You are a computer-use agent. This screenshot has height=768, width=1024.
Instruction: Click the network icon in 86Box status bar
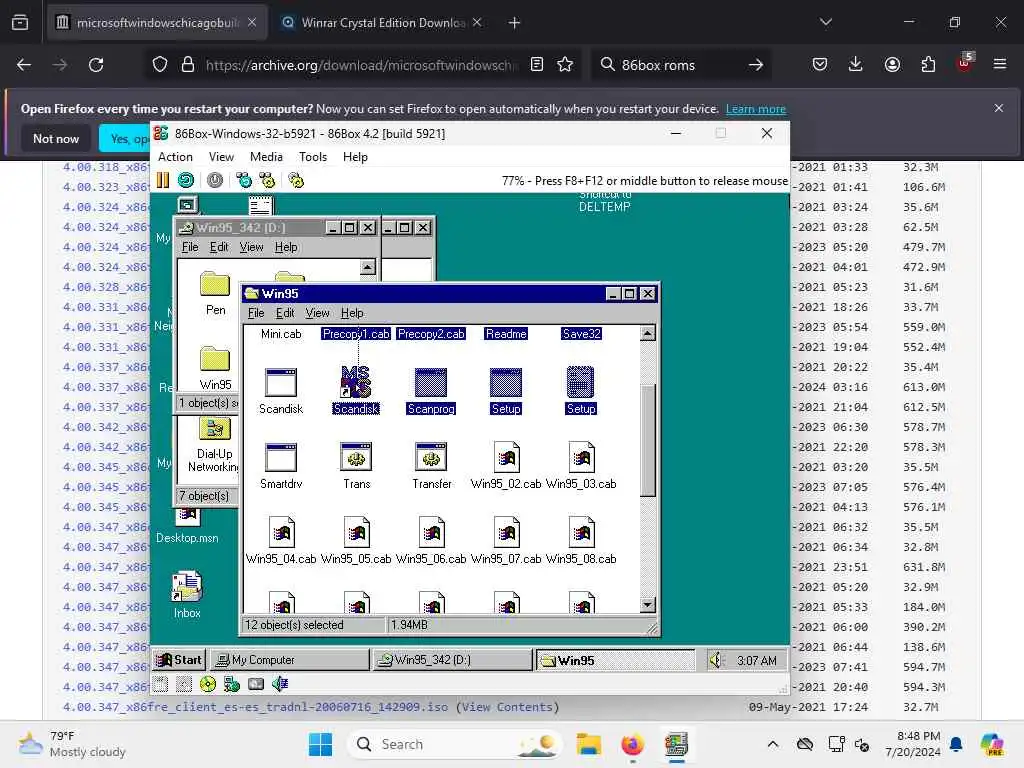click(x=231, y=684)
